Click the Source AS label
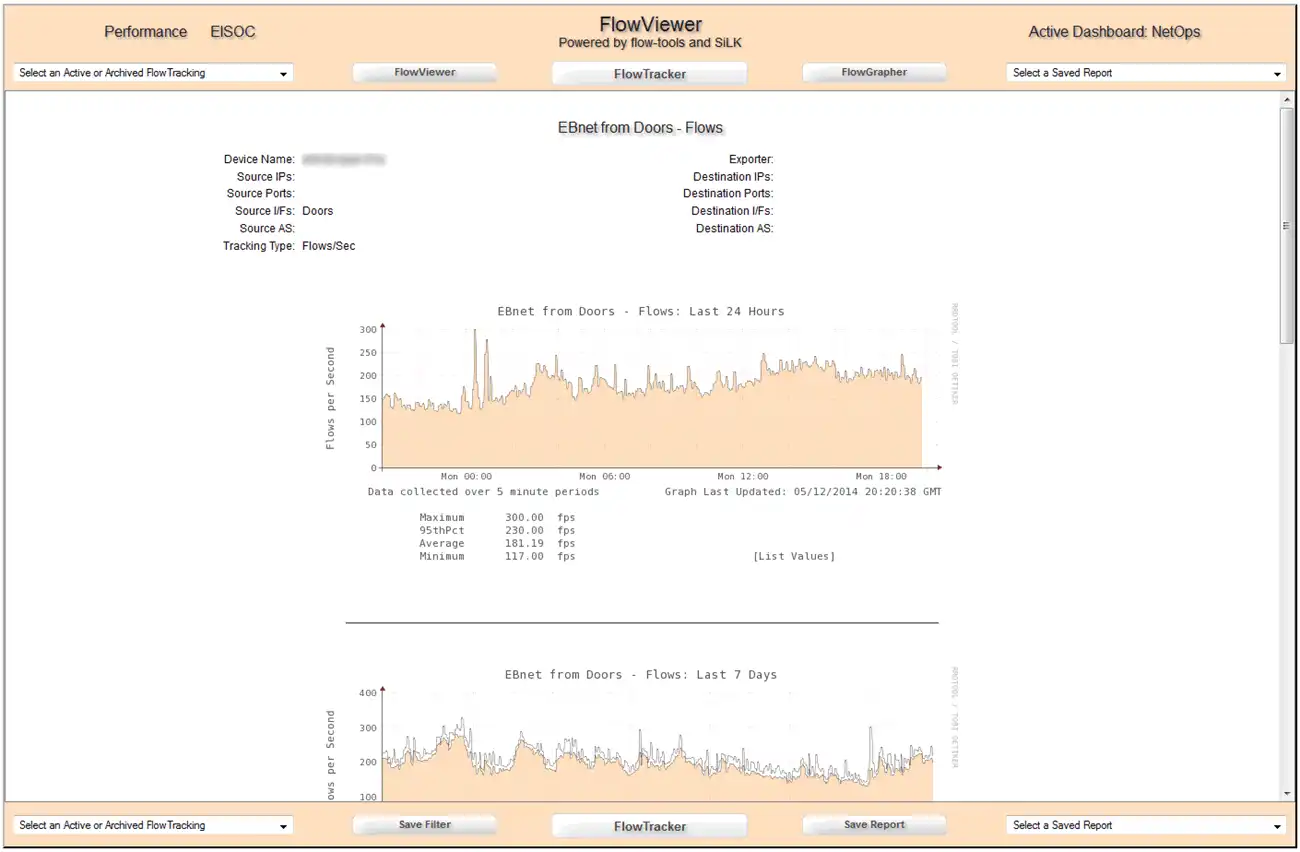The height and width of the screenshot is (852, 1300). point(266,229)
